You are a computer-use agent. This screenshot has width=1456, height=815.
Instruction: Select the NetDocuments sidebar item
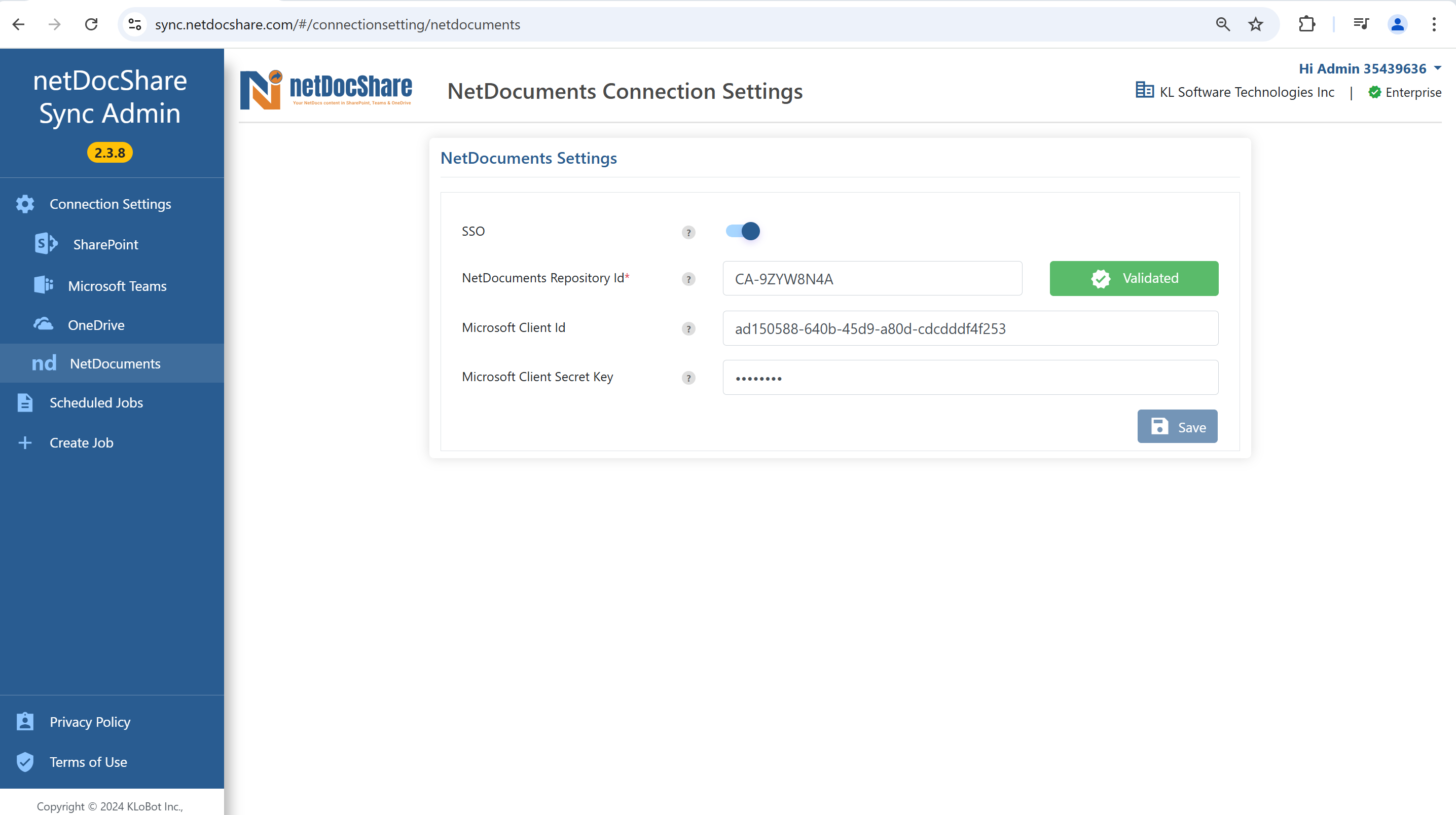(x=112, y=363)
